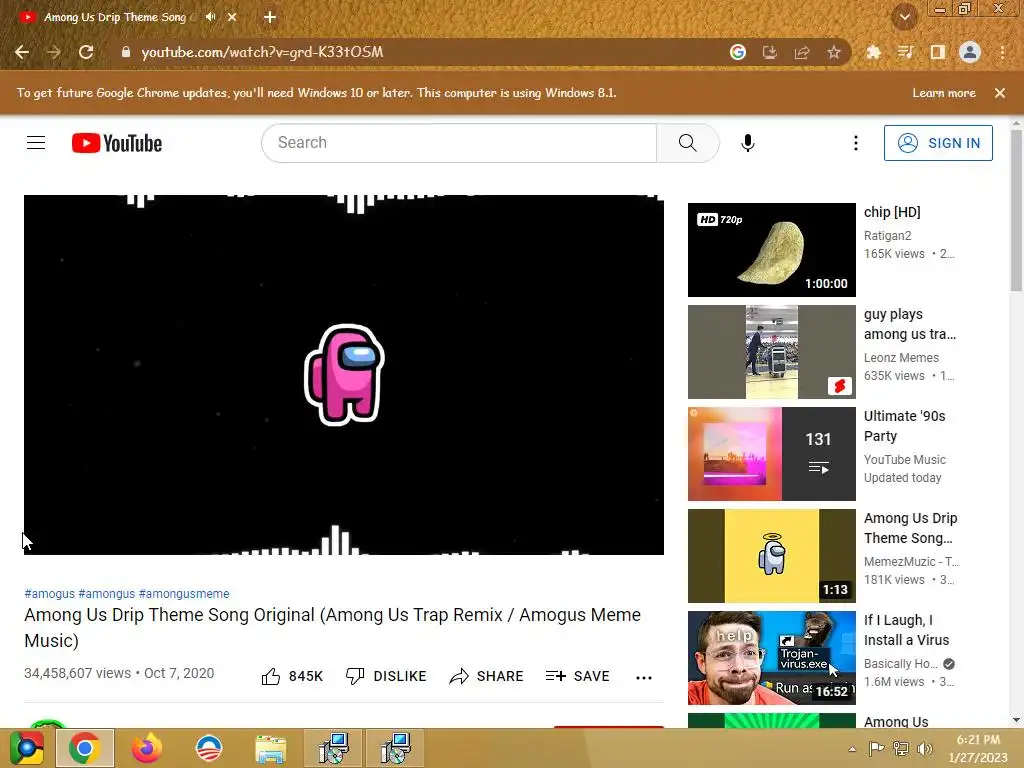The image size is (1024, 768).
Task: Open the #amongus hashtag link
Action: tap(106, 594)
